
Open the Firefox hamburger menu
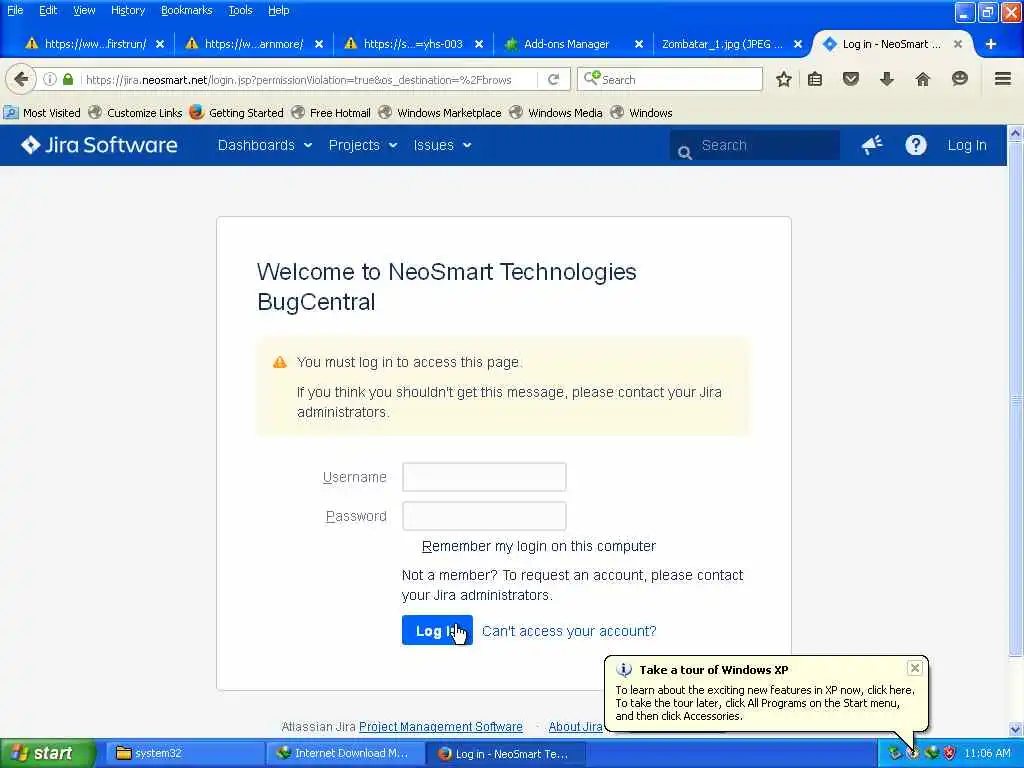coord(1003,80)
